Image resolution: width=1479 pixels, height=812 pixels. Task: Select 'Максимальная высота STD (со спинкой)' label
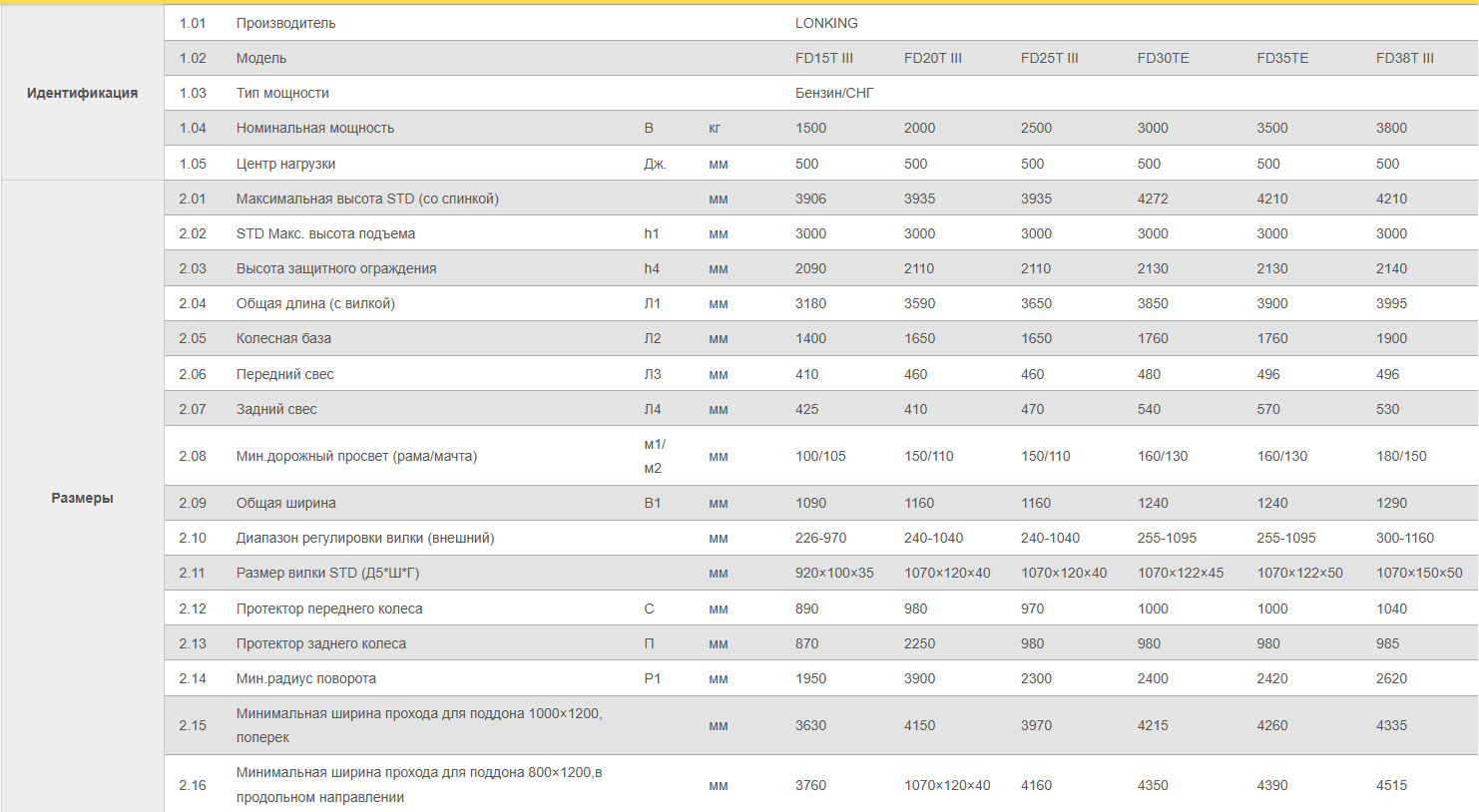click(367, 199)
